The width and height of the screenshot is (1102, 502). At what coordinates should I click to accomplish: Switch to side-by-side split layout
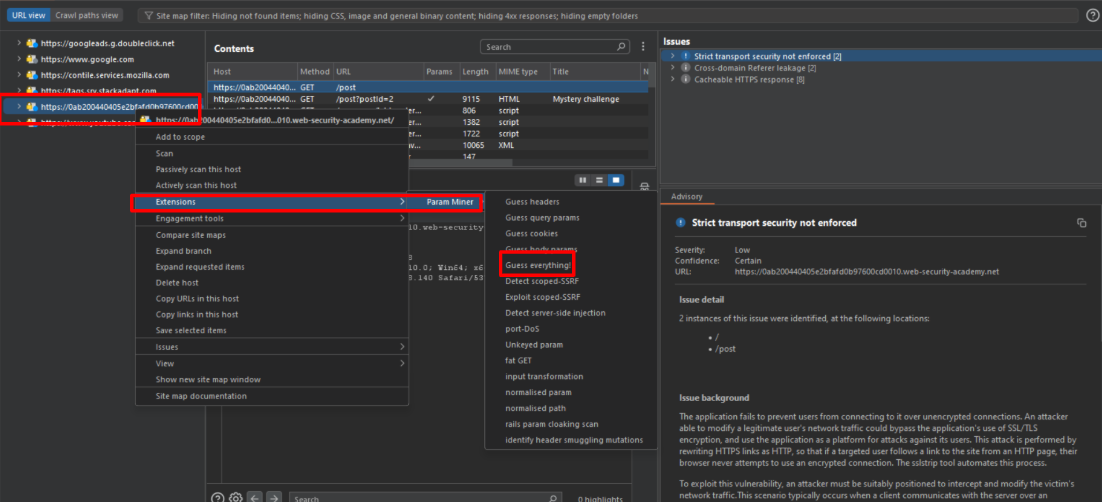tap(582, 180)
